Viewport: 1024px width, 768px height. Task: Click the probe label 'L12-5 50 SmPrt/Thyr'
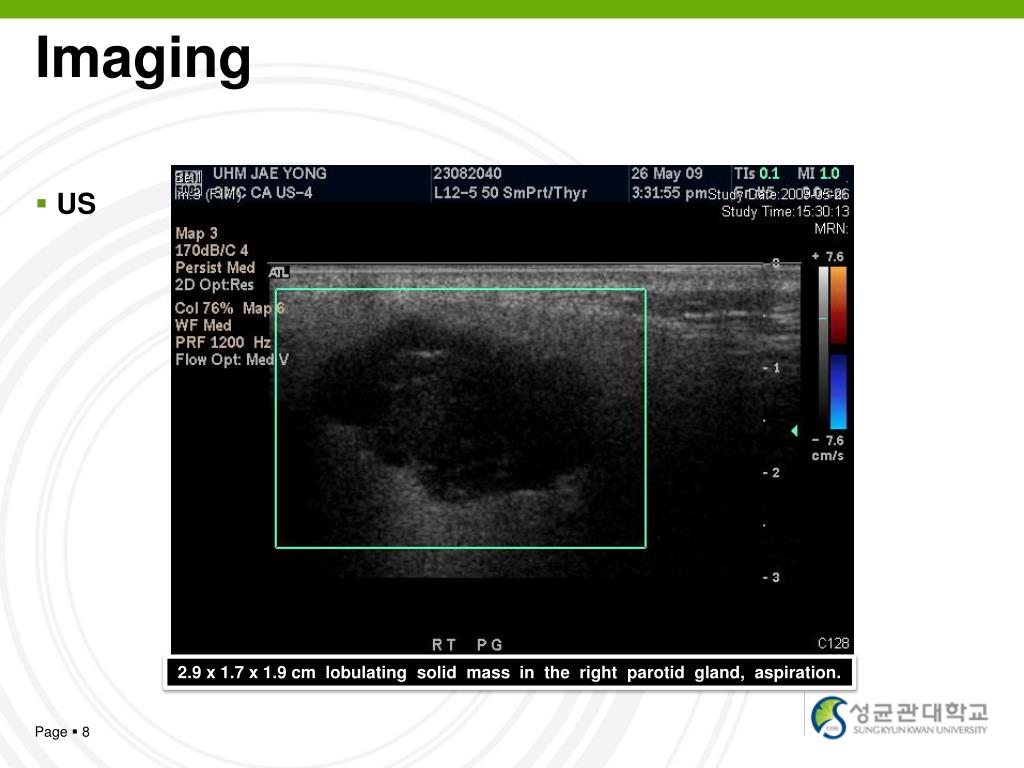coord(510,193)
